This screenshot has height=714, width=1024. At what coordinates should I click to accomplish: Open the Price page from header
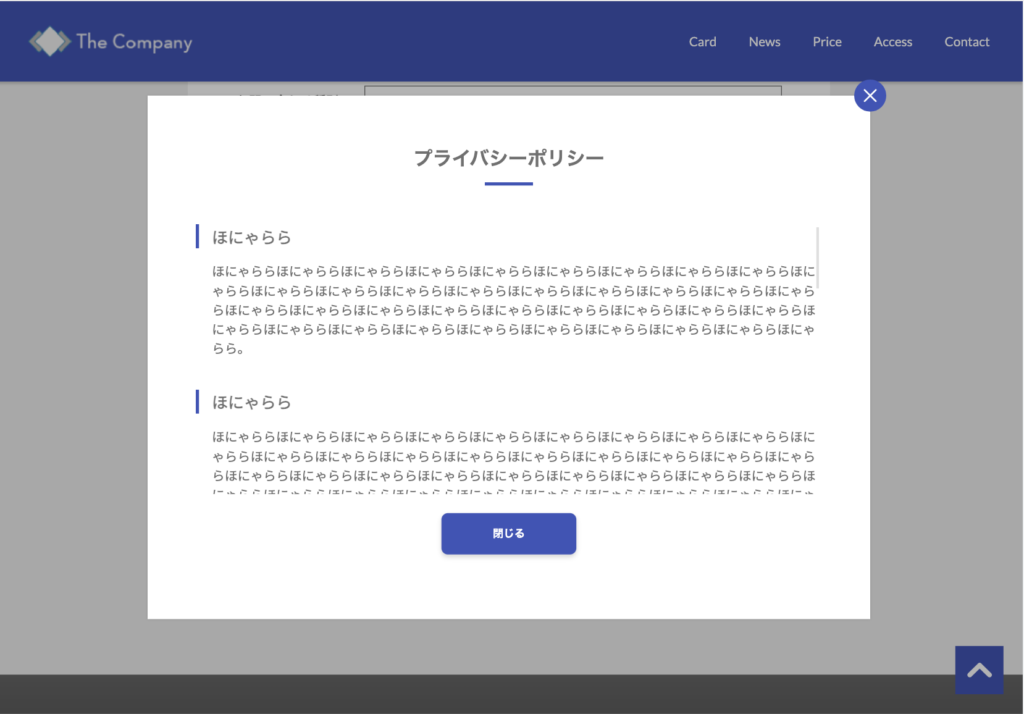[x=826, y=42]
